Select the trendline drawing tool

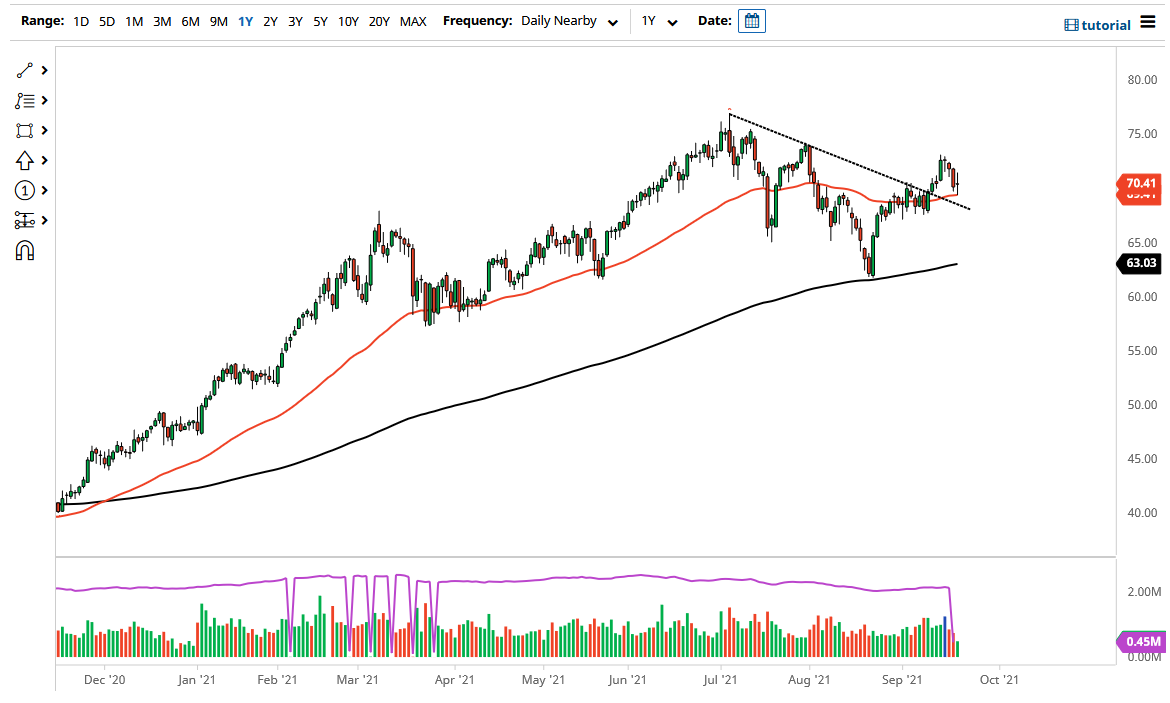tap(24, 70)
